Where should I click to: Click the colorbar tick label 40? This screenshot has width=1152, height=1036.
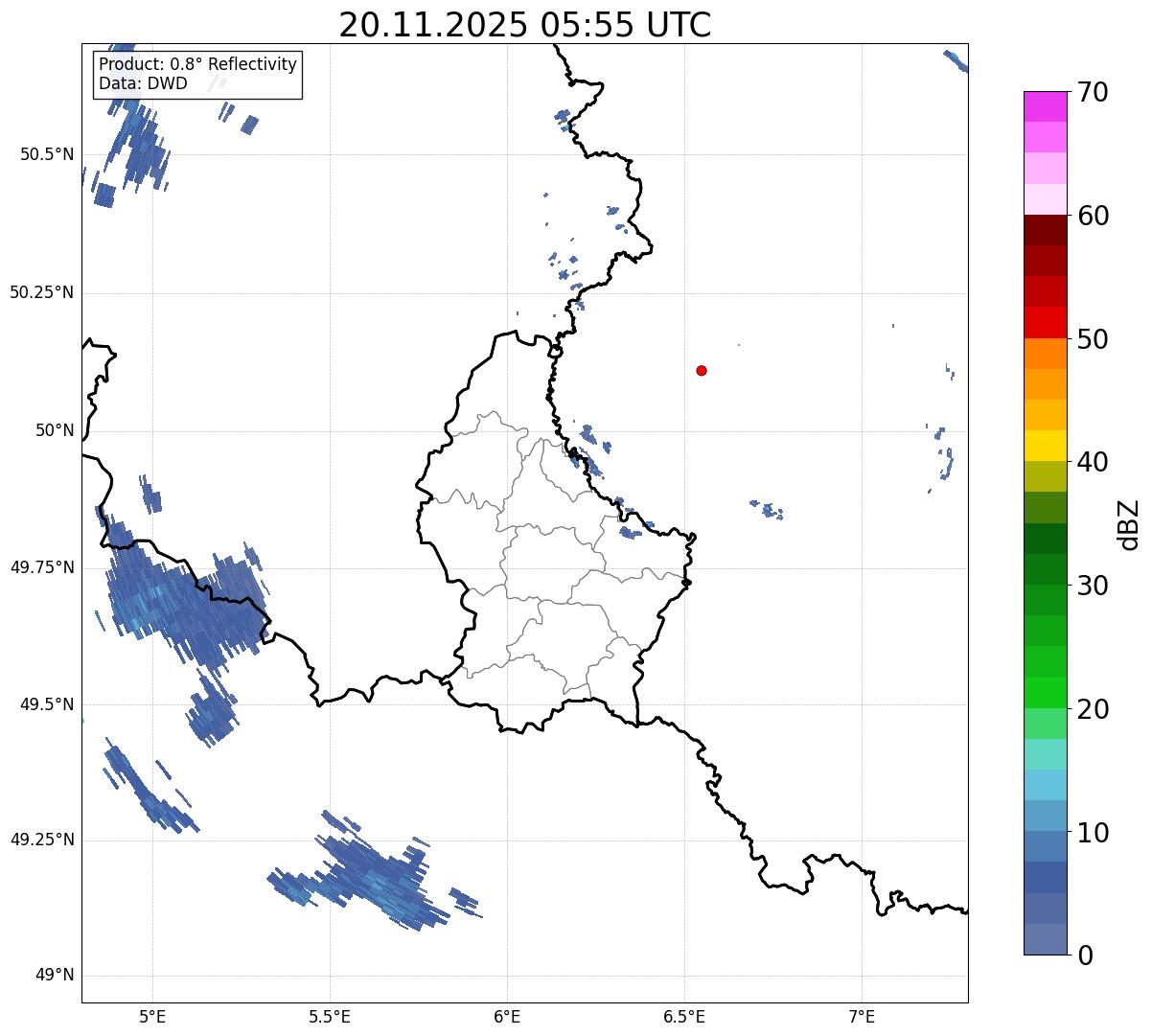pos(1093,462)
